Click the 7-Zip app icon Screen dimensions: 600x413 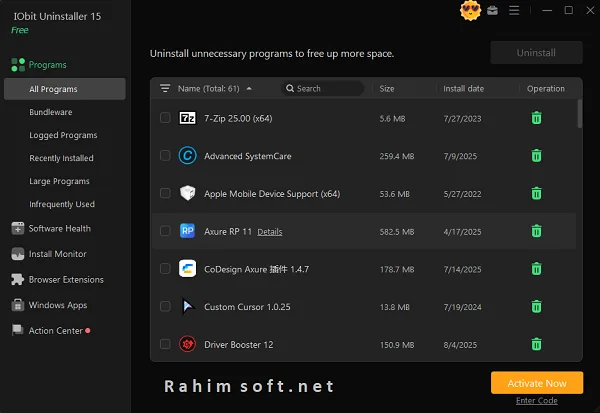[188, 118]
